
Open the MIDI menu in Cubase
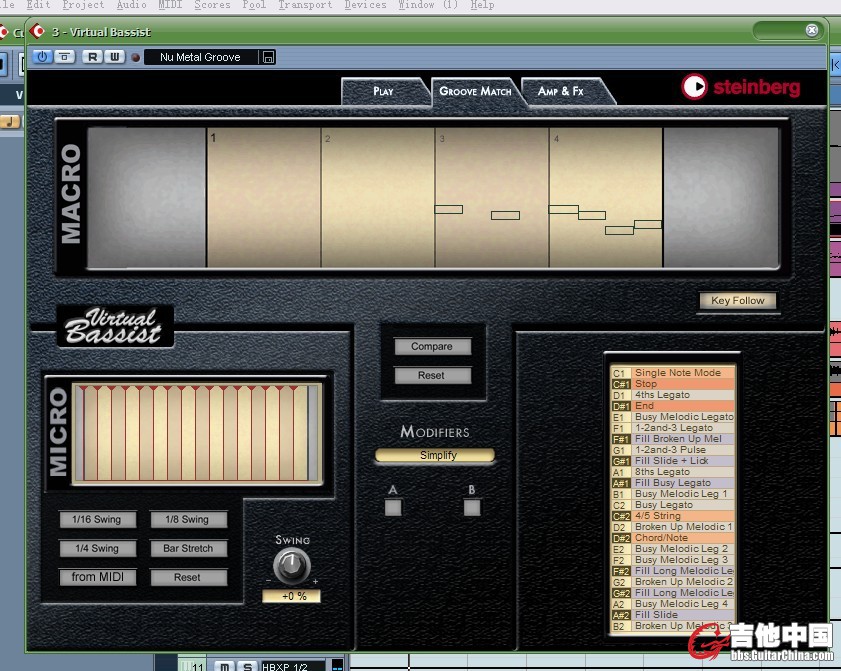[x=171, y=5]
